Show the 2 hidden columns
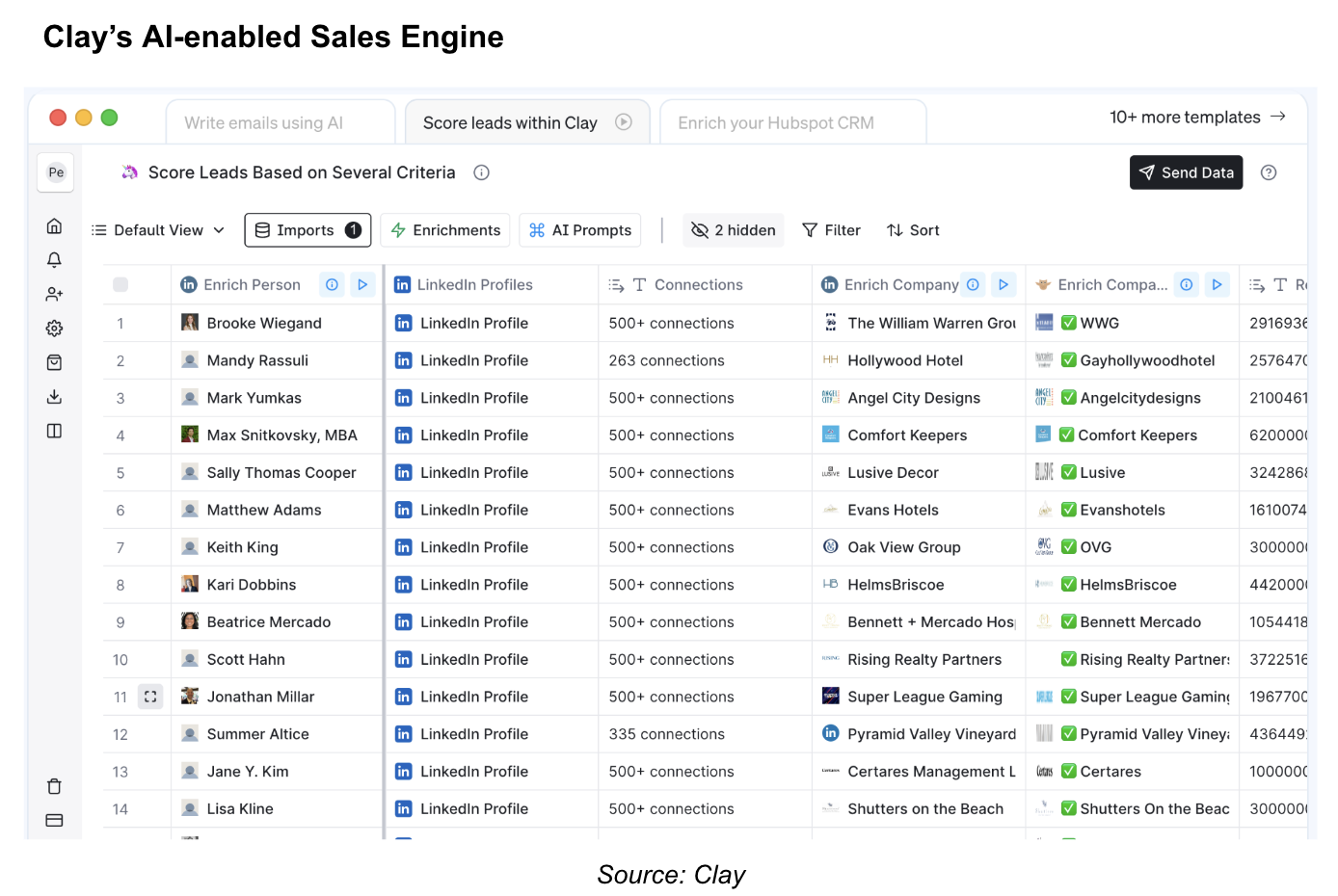 734,230
